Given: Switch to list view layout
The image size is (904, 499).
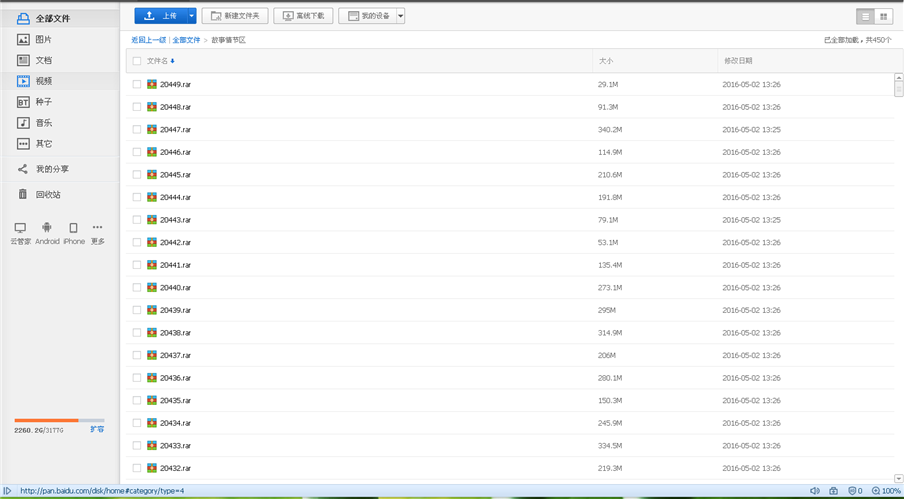Looking at the screenshot, I should point(866,16).
